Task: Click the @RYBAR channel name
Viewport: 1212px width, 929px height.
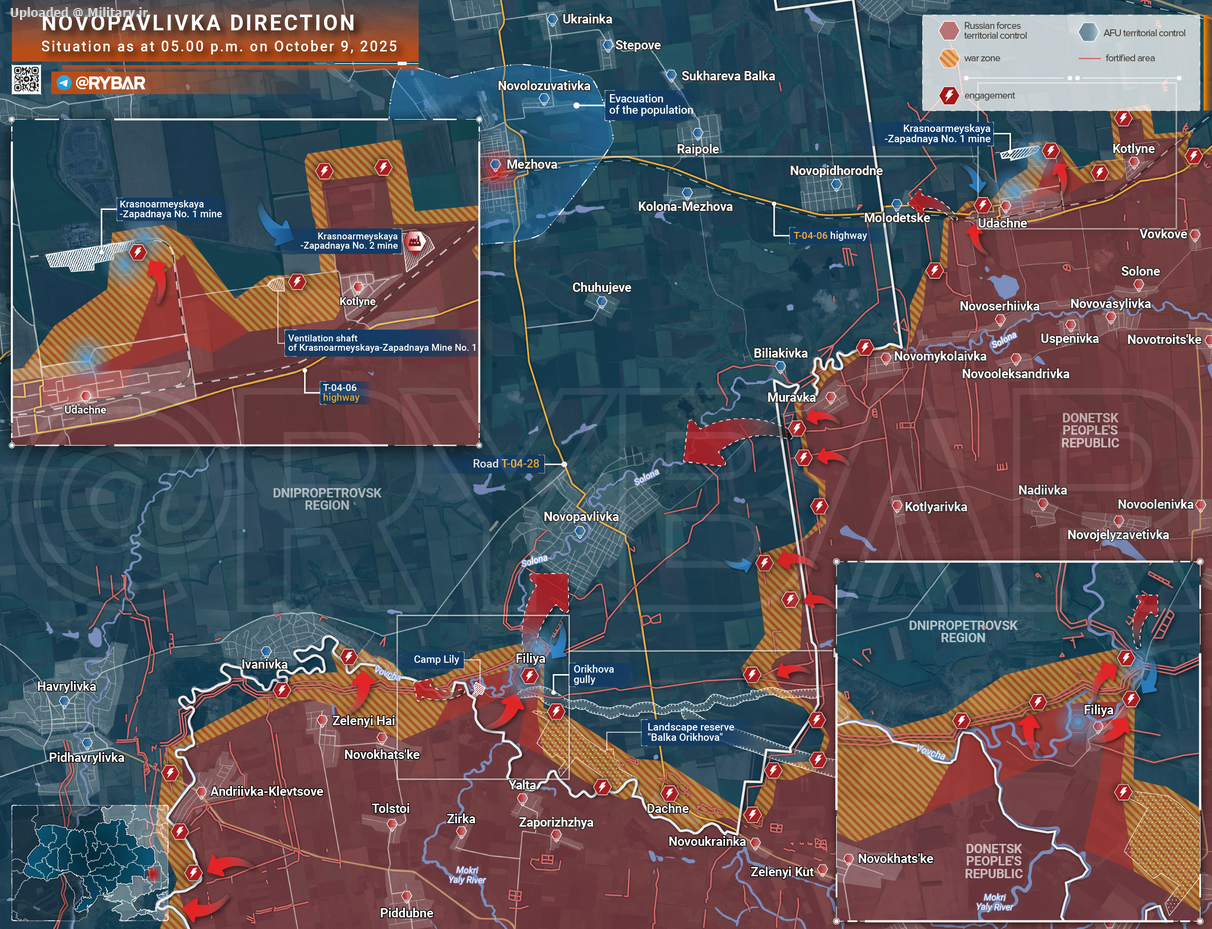Action: 110,83
